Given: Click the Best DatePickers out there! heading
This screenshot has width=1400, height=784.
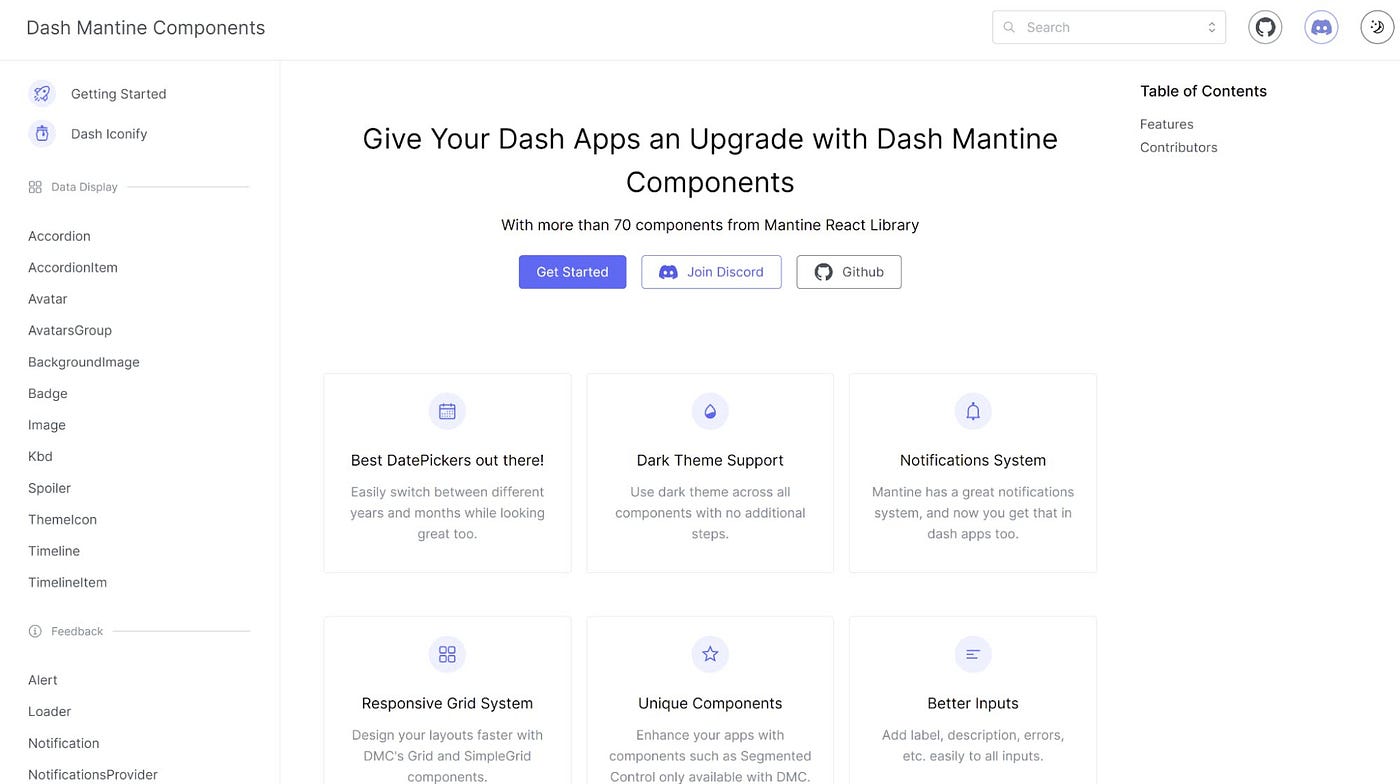Looking at the screenshot, I should pos(447,460).
